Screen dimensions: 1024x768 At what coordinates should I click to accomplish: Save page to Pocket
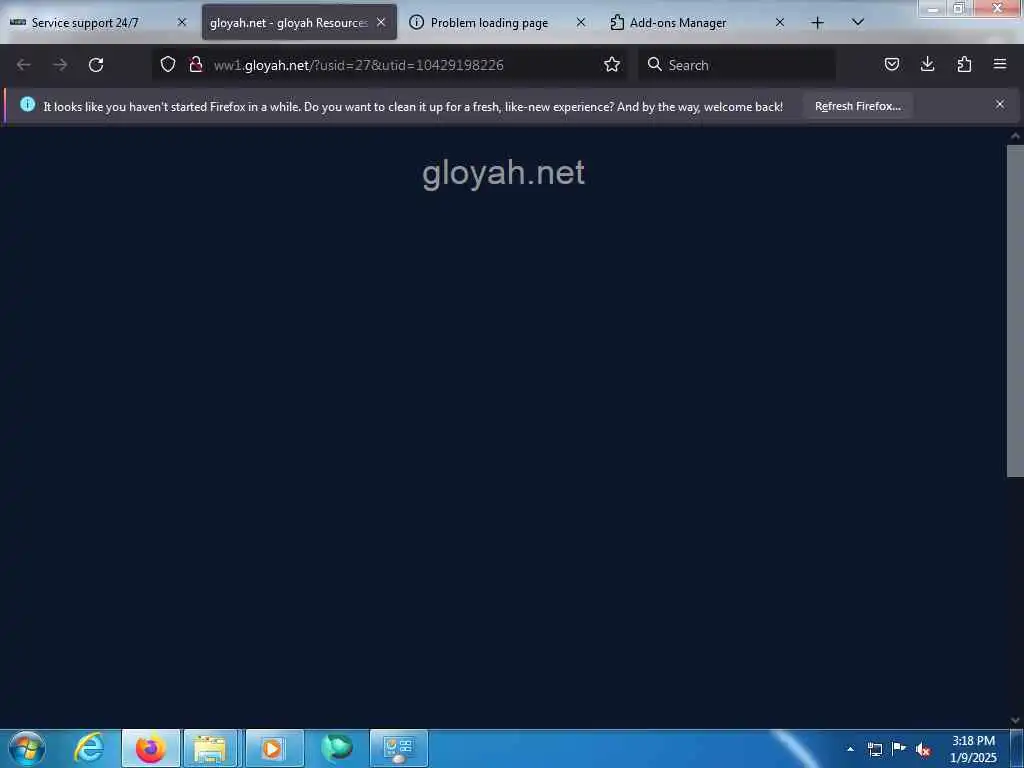891,65
